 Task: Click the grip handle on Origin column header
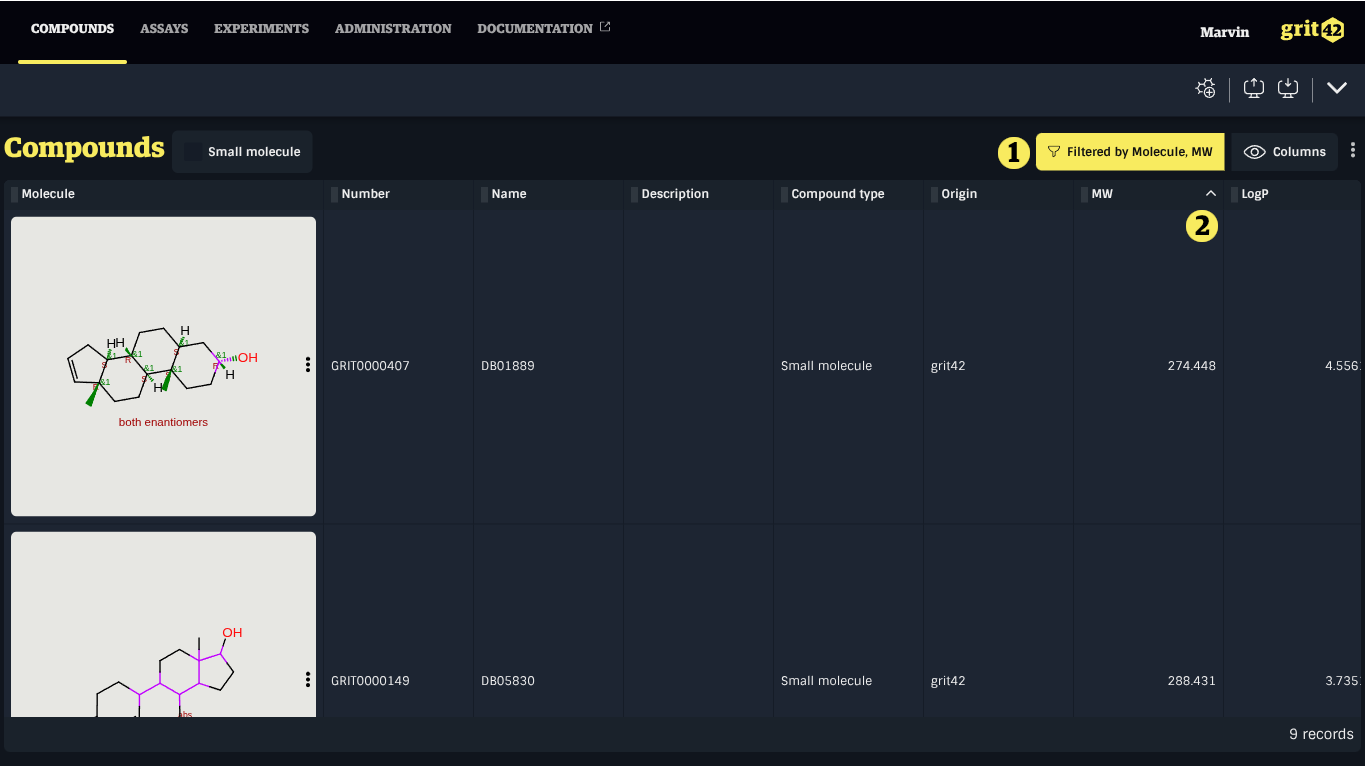tap(935, 194)
